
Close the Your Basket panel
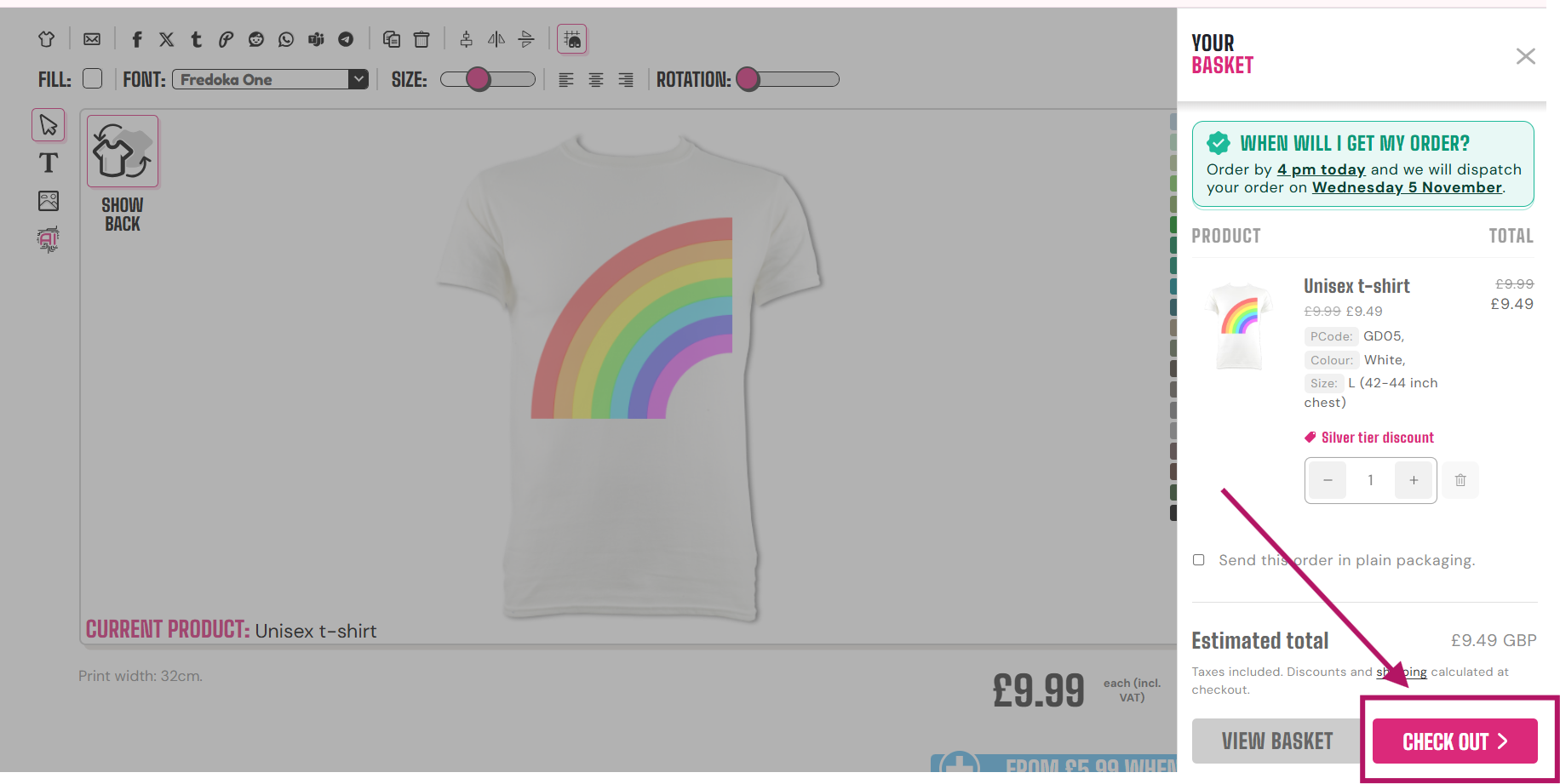coord(1525,56)
